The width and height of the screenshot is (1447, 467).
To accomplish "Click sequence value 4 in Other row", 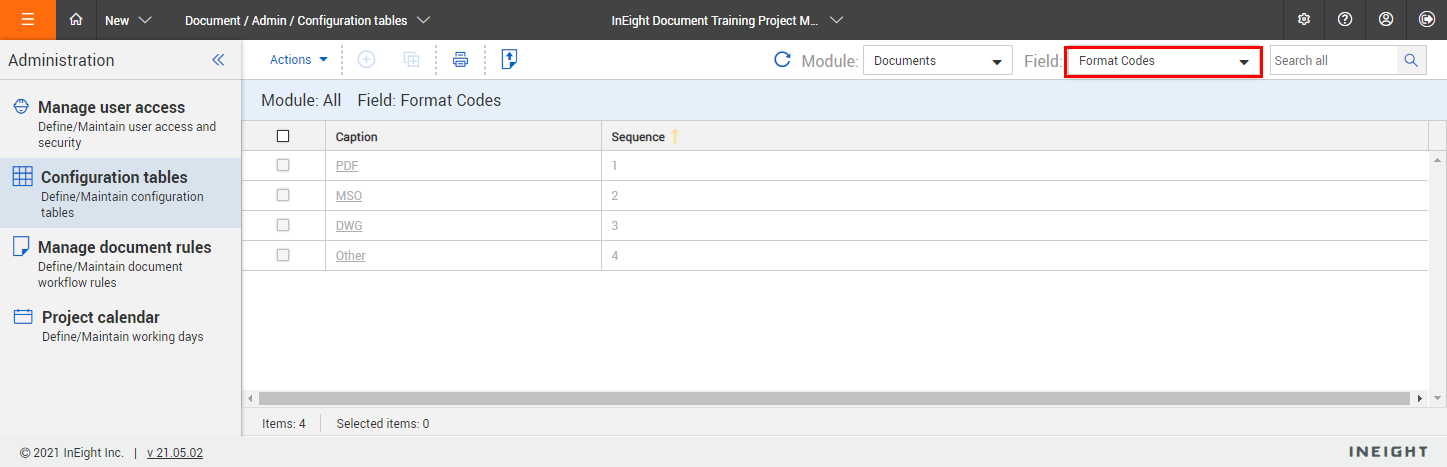I will (615, 255).
